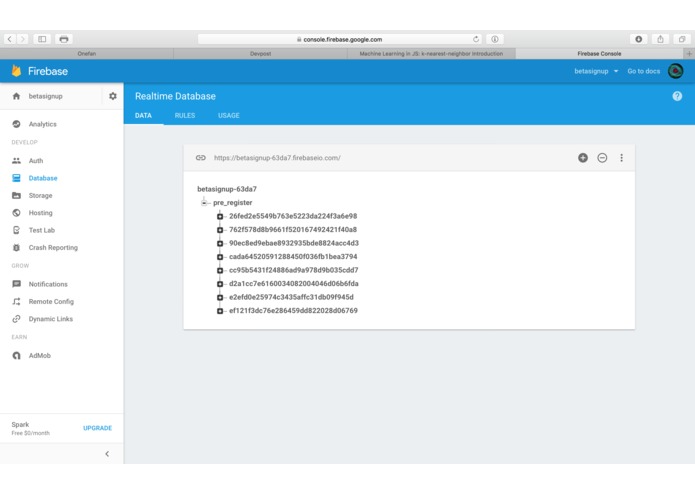Click the Spark Free $0/month plan text

coord(31,428)
